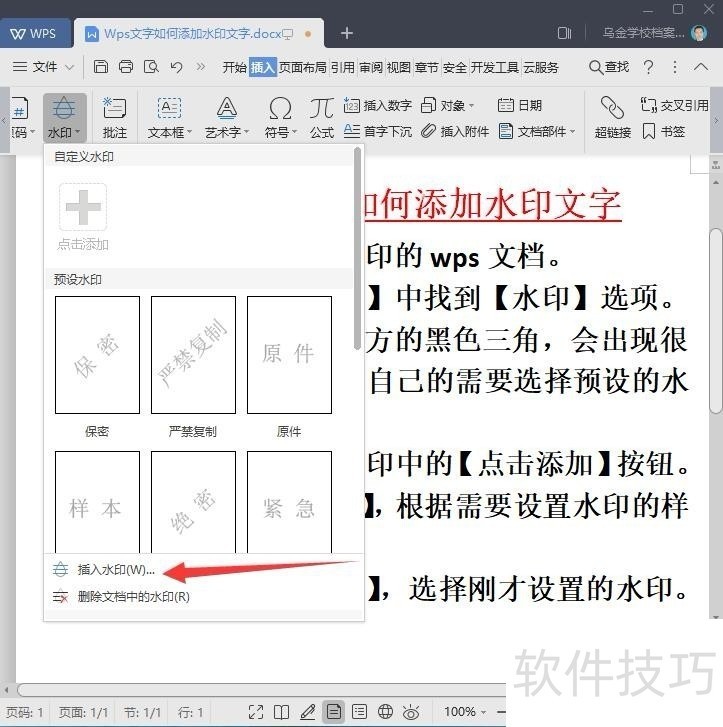Collapse the ribbon with the caret

click(701, 67)
